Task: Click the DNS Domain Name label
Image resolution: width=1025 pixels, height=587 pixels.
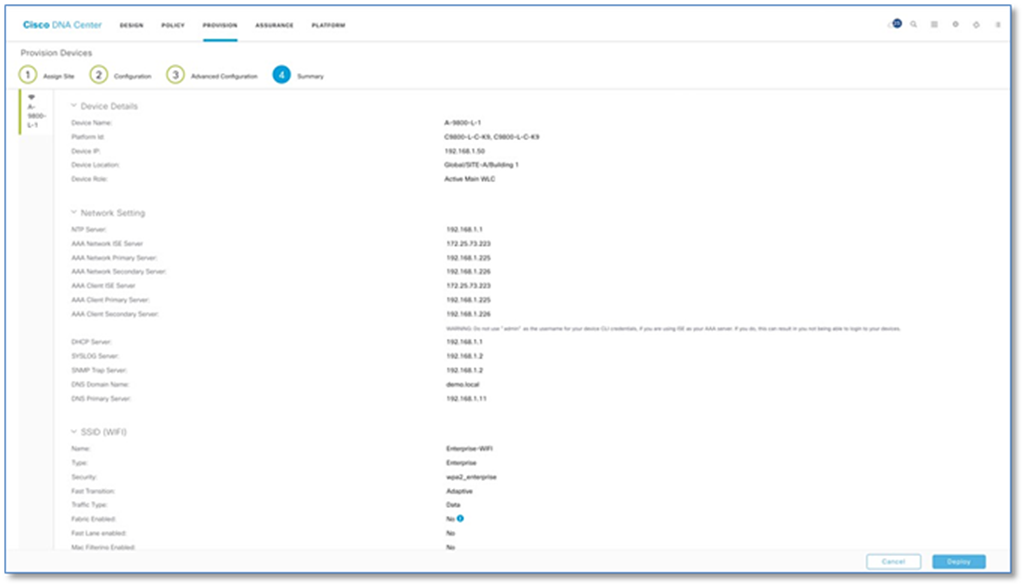Action: (100, 384)
